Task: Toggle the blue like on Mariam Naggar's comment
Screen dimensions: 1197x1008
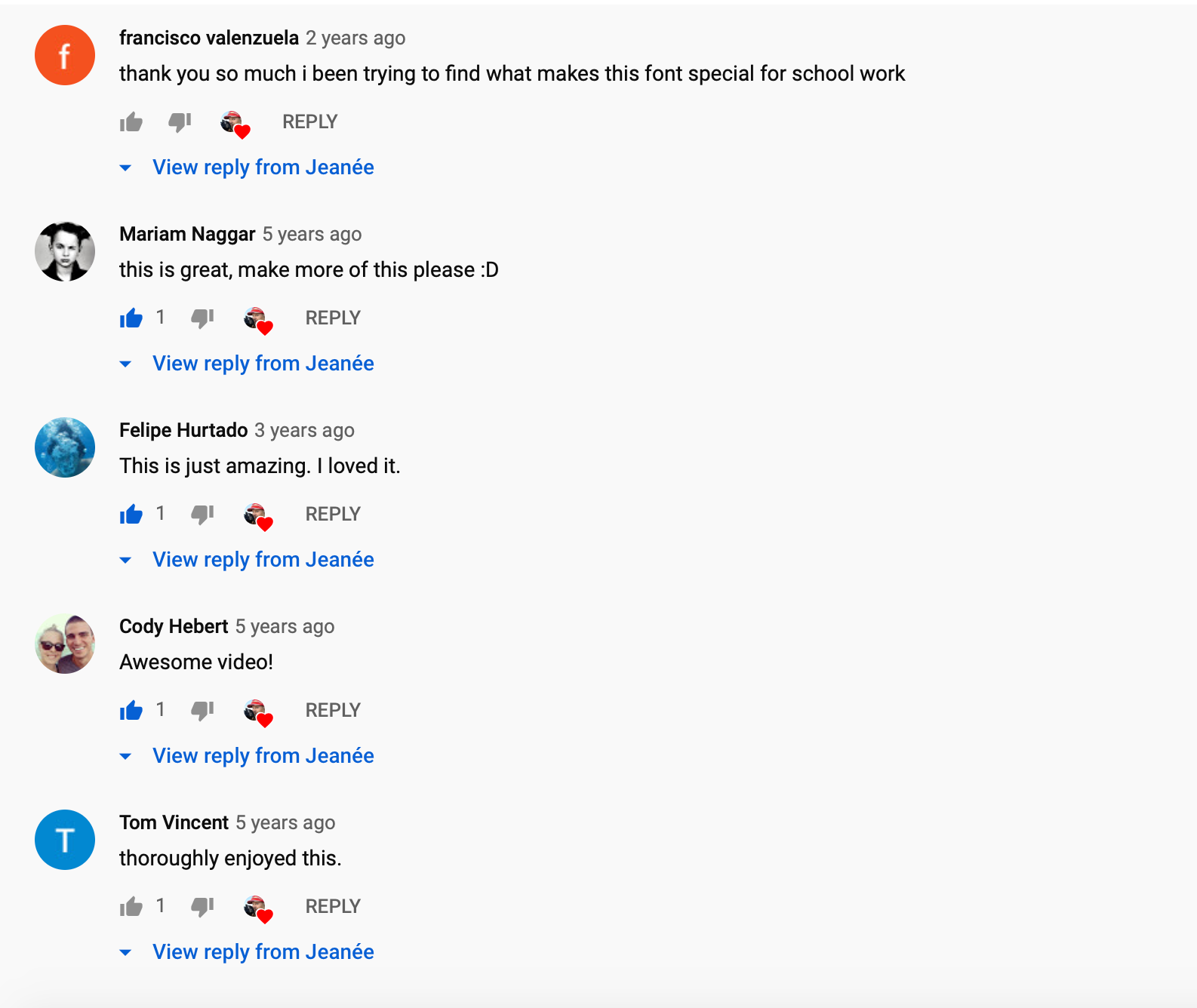Action: tap(131, 318)
